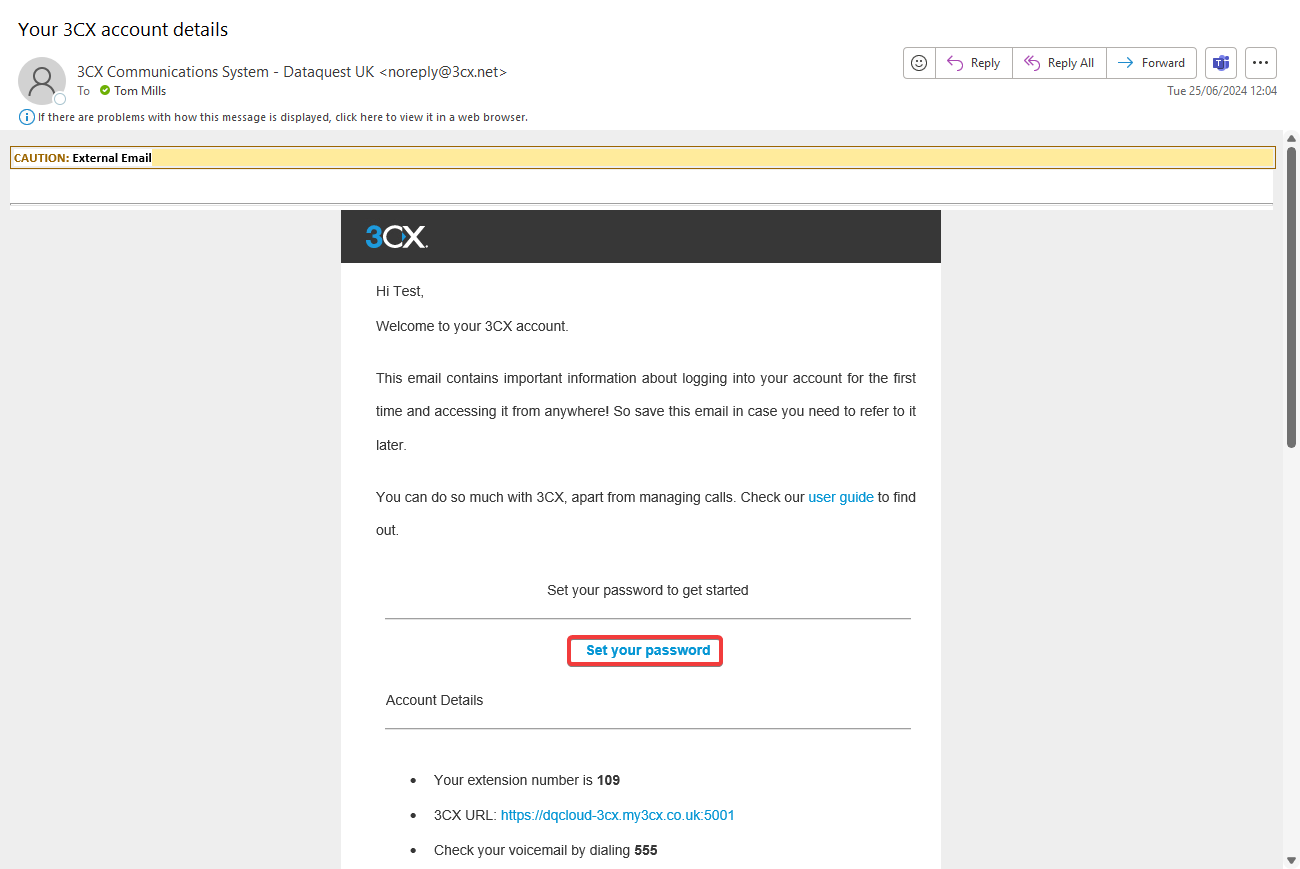Click the info icon in message bar
Viewport: 1300px width, 869px height.
tap(27, 117)
